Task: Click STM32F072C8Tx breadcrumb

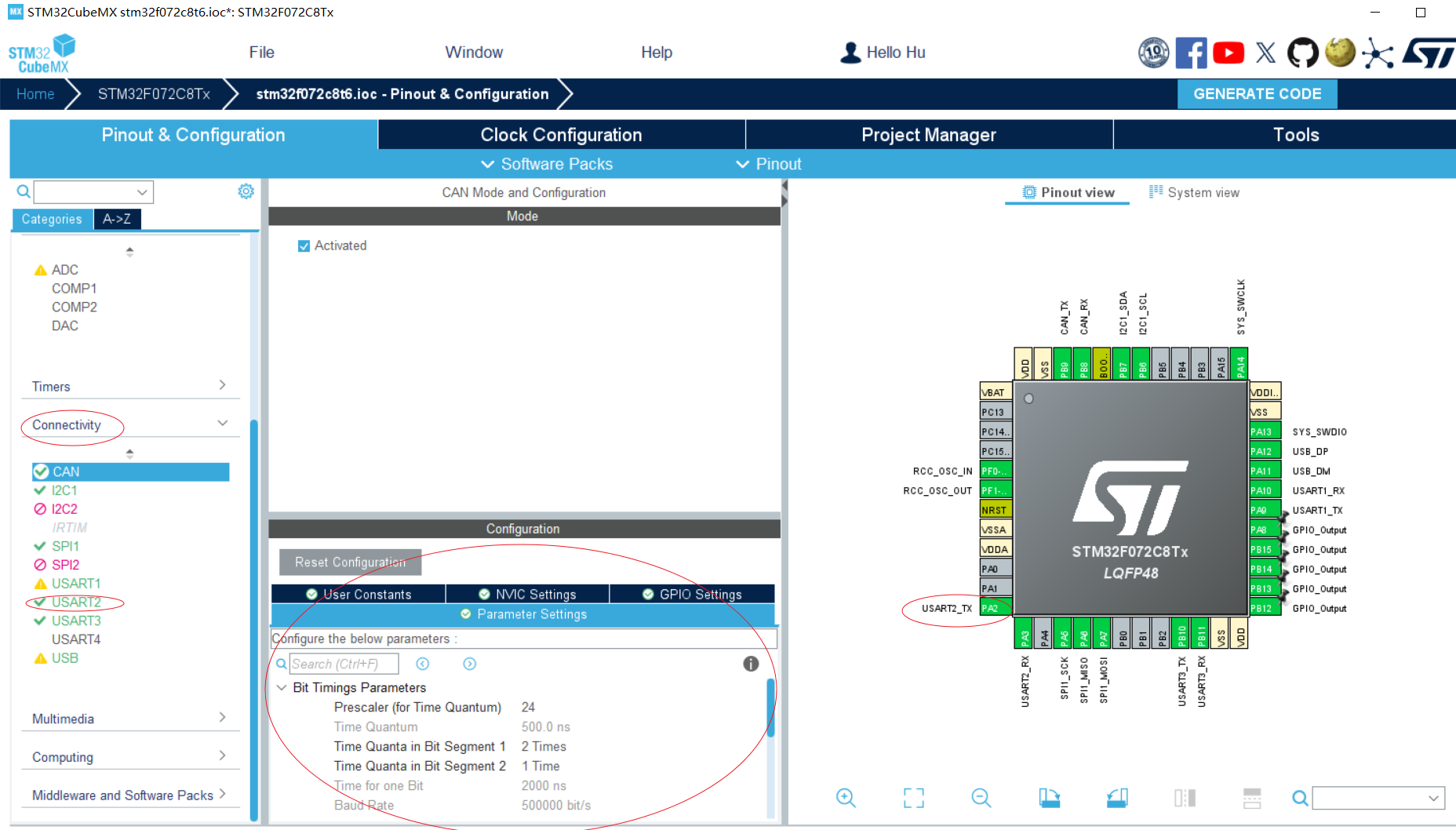Action: coord(154,94)
